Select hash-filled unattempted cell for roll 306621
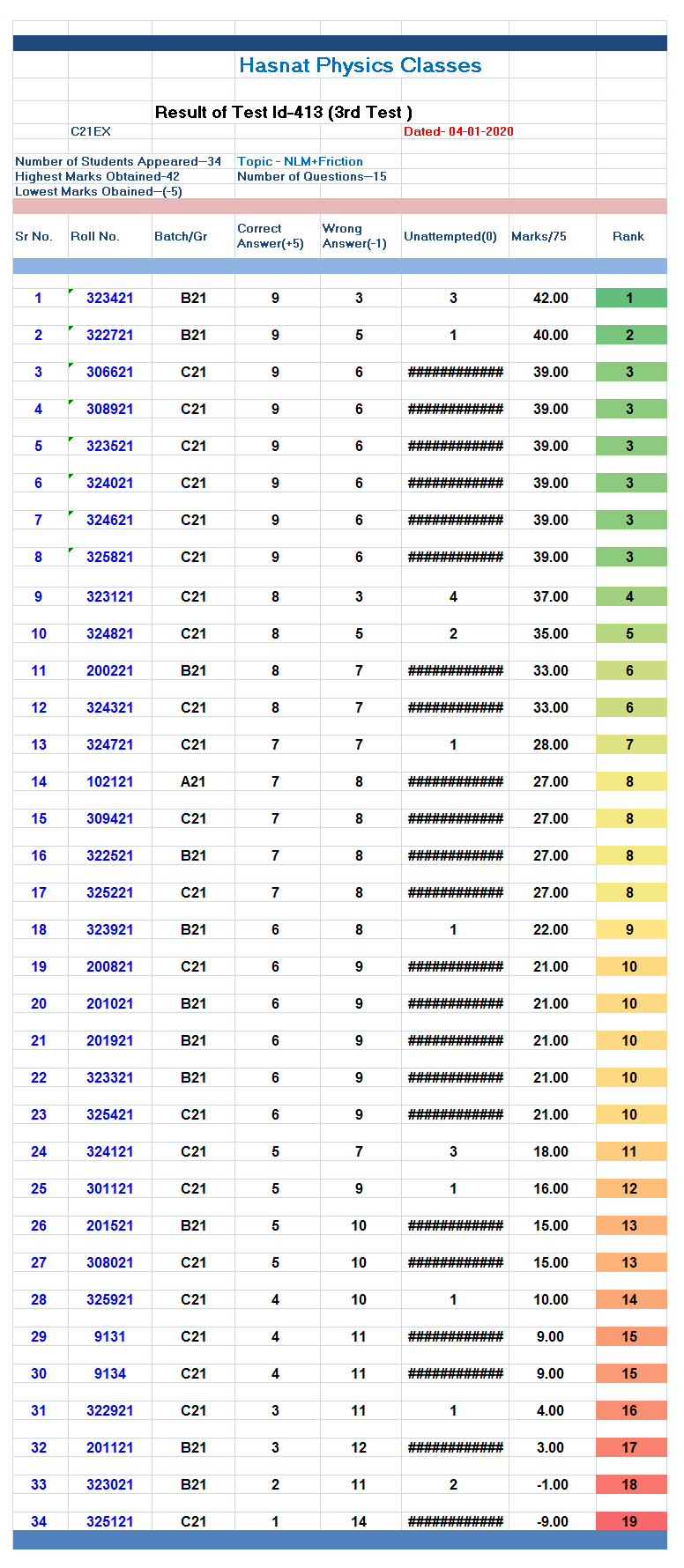This screenshot has width=684, height=1568. pyautogui.click(x=455, y=372)
